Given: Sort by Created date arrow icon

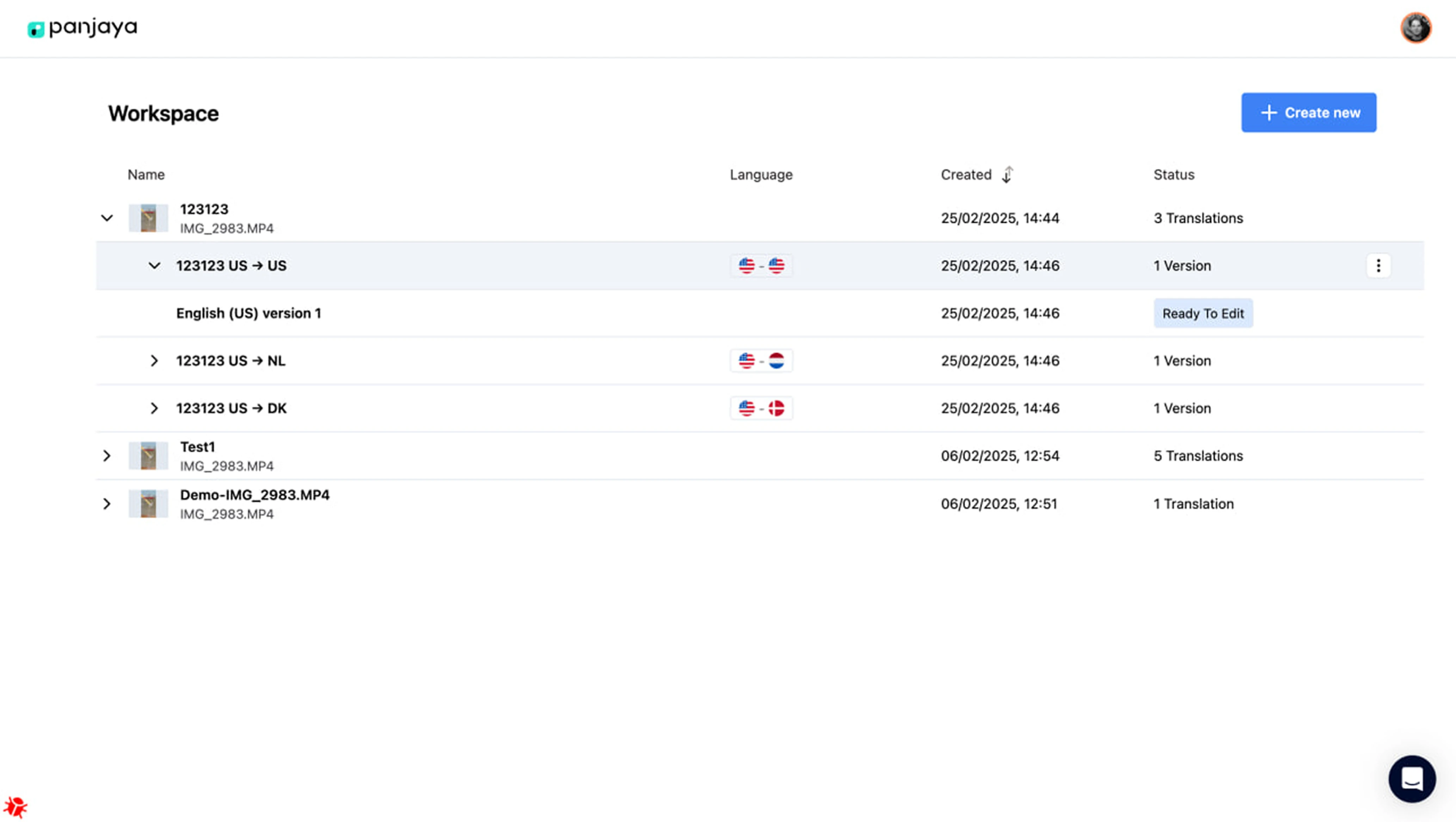Looking at the screenshot, I should [x=1007, y=175].
